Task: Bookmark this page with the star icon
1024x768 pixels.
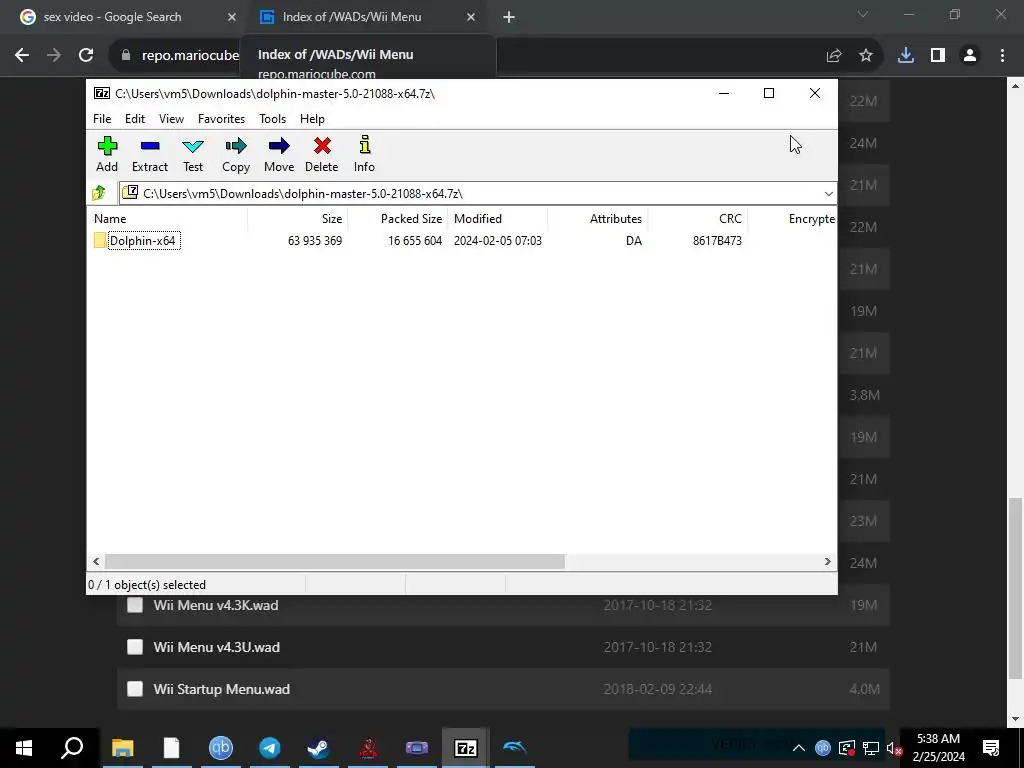Action: [x=866, y=56]
